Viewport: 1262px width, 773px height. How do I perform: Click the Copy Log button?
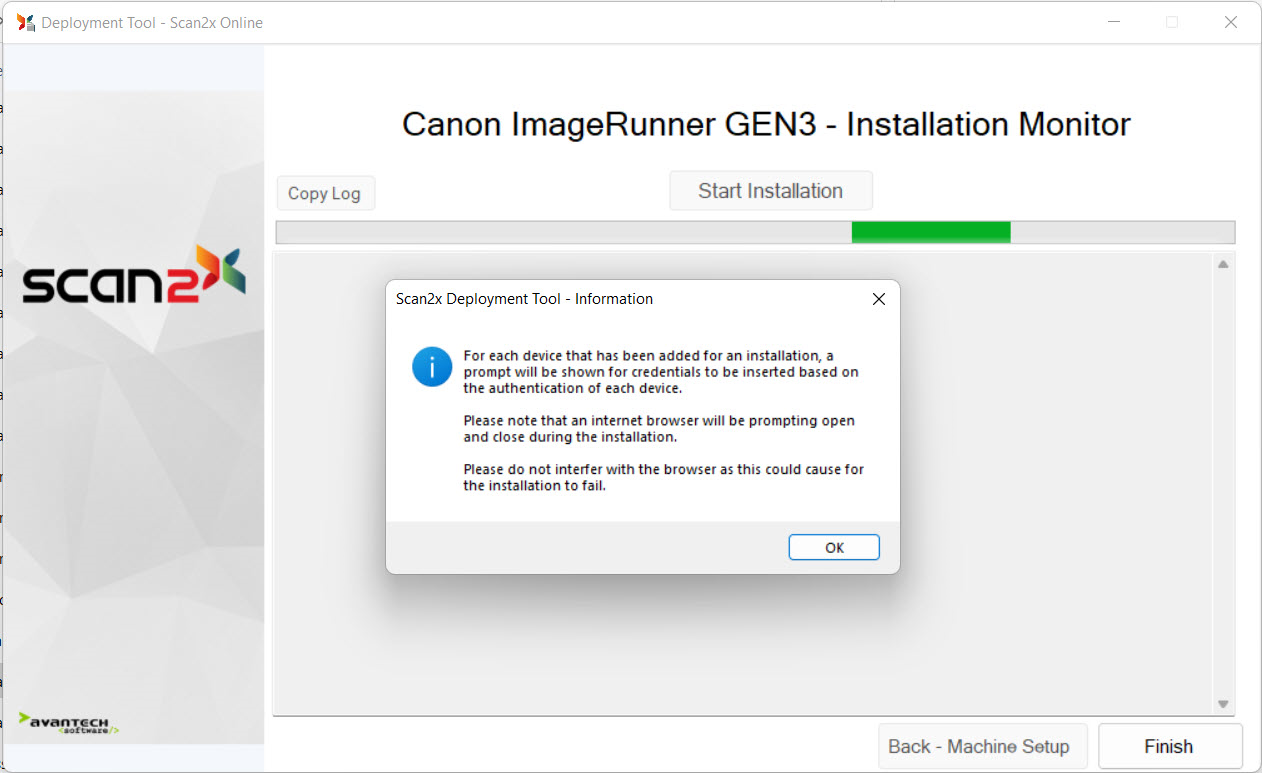tap(325, 193)
